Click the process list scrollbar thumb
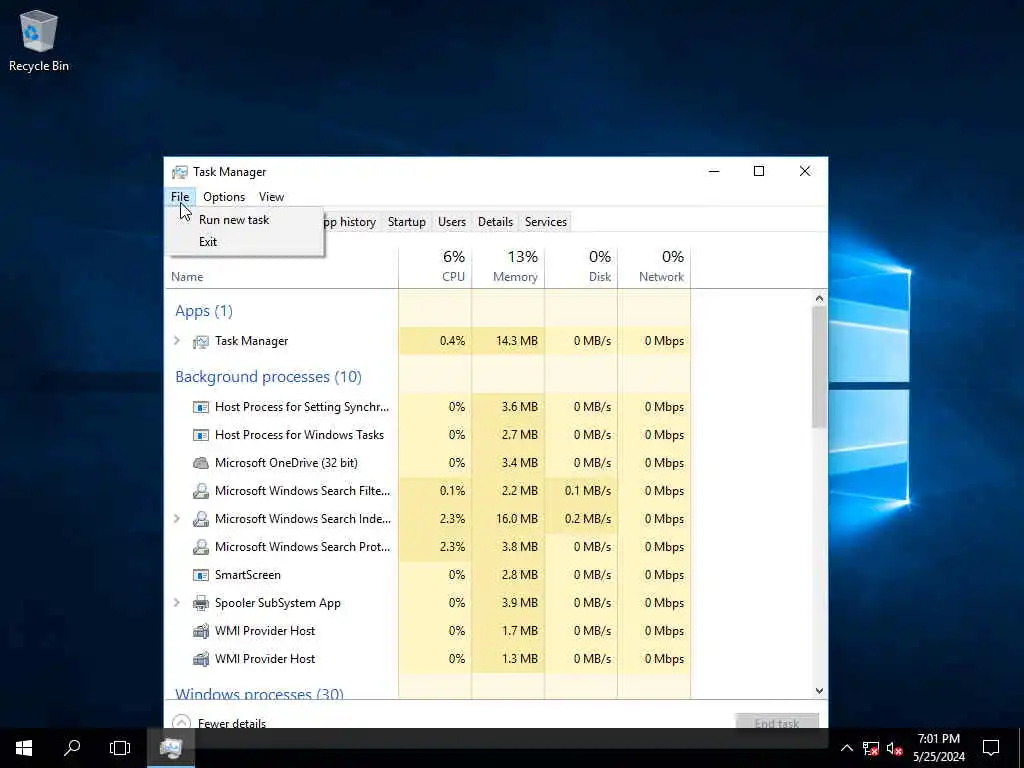Image resolution: width=1024 pixels, height=768 pixels. pyautogui.click(x=820, y=367)
